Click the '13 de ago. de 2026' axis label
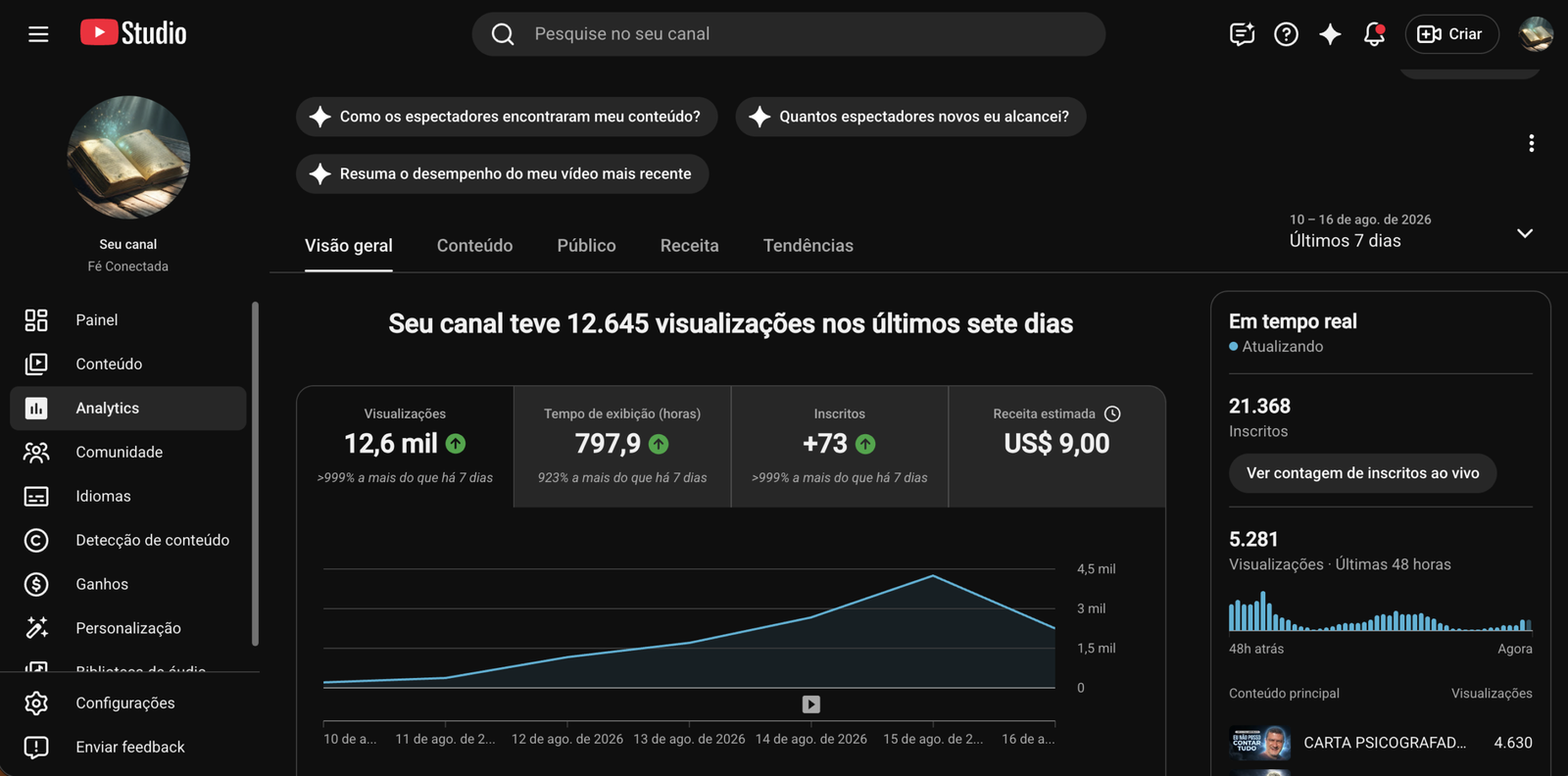This screenshot has height=776, width=1568. pyautogui.click(x=689, y=739)
